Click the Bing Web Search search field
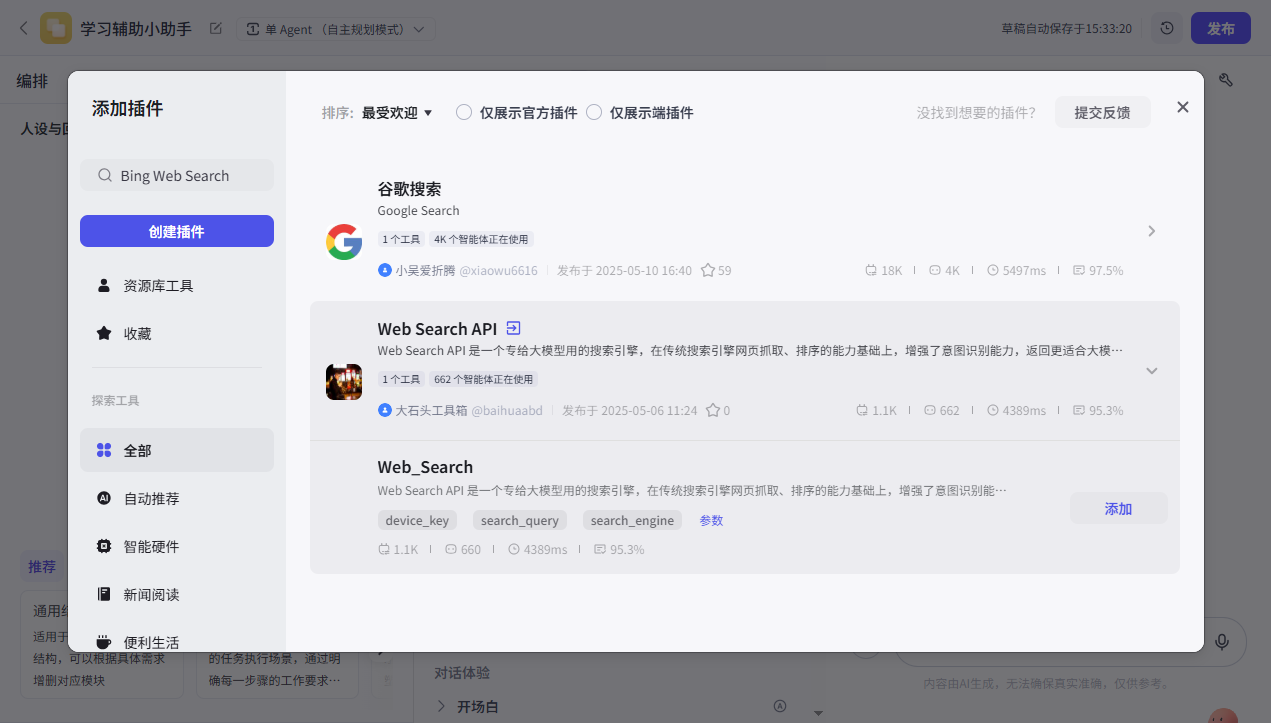The image size is (1271, 723). point(177,174)
